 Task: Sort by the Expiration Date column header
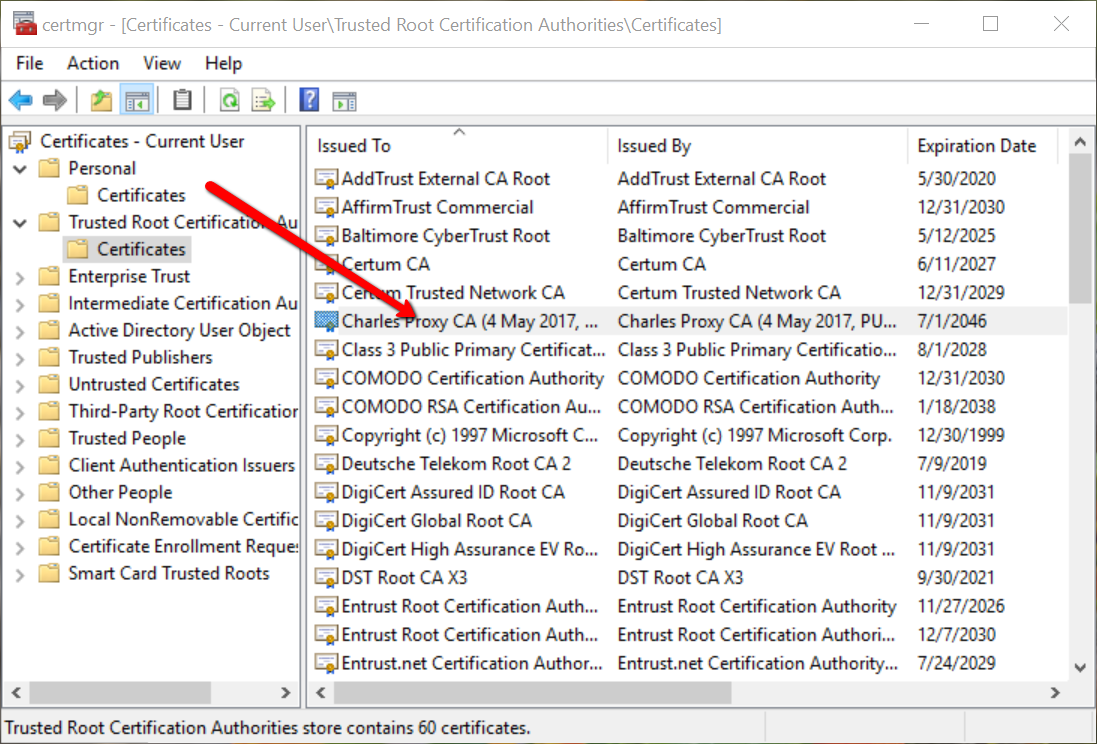coord(982,146)
